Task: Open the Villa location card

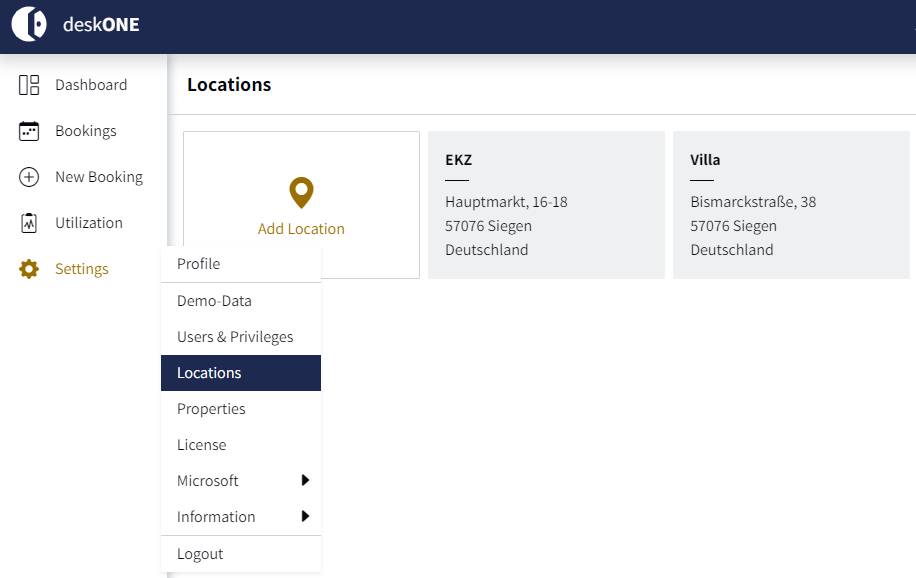Action: pos(791,205)
